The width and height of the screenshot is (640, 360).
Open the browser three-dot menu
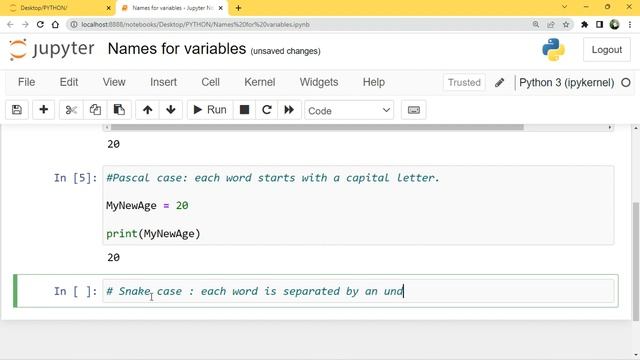(x=630, y=24)
